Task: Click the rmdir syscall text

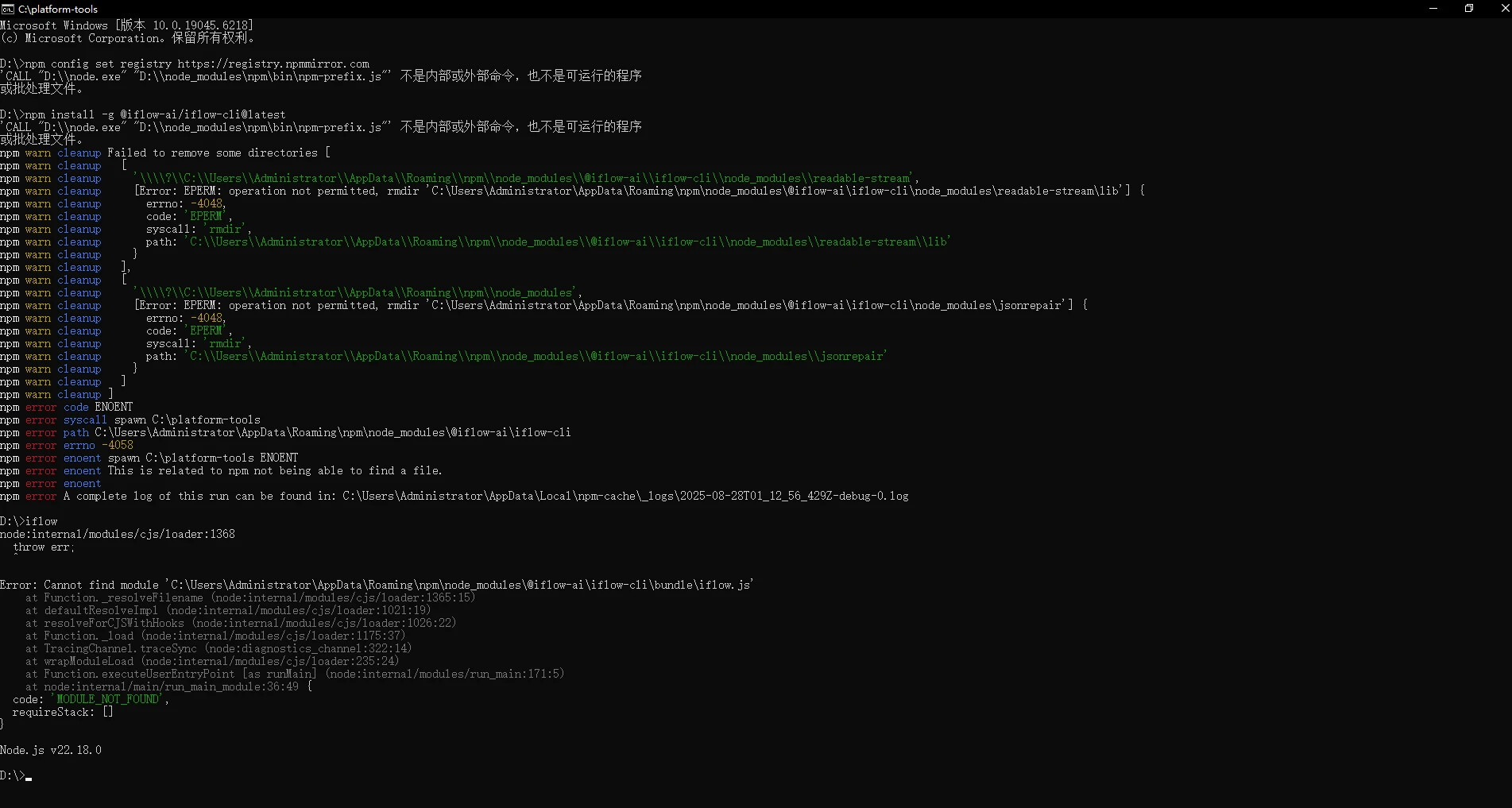Action: click(225, 229)
